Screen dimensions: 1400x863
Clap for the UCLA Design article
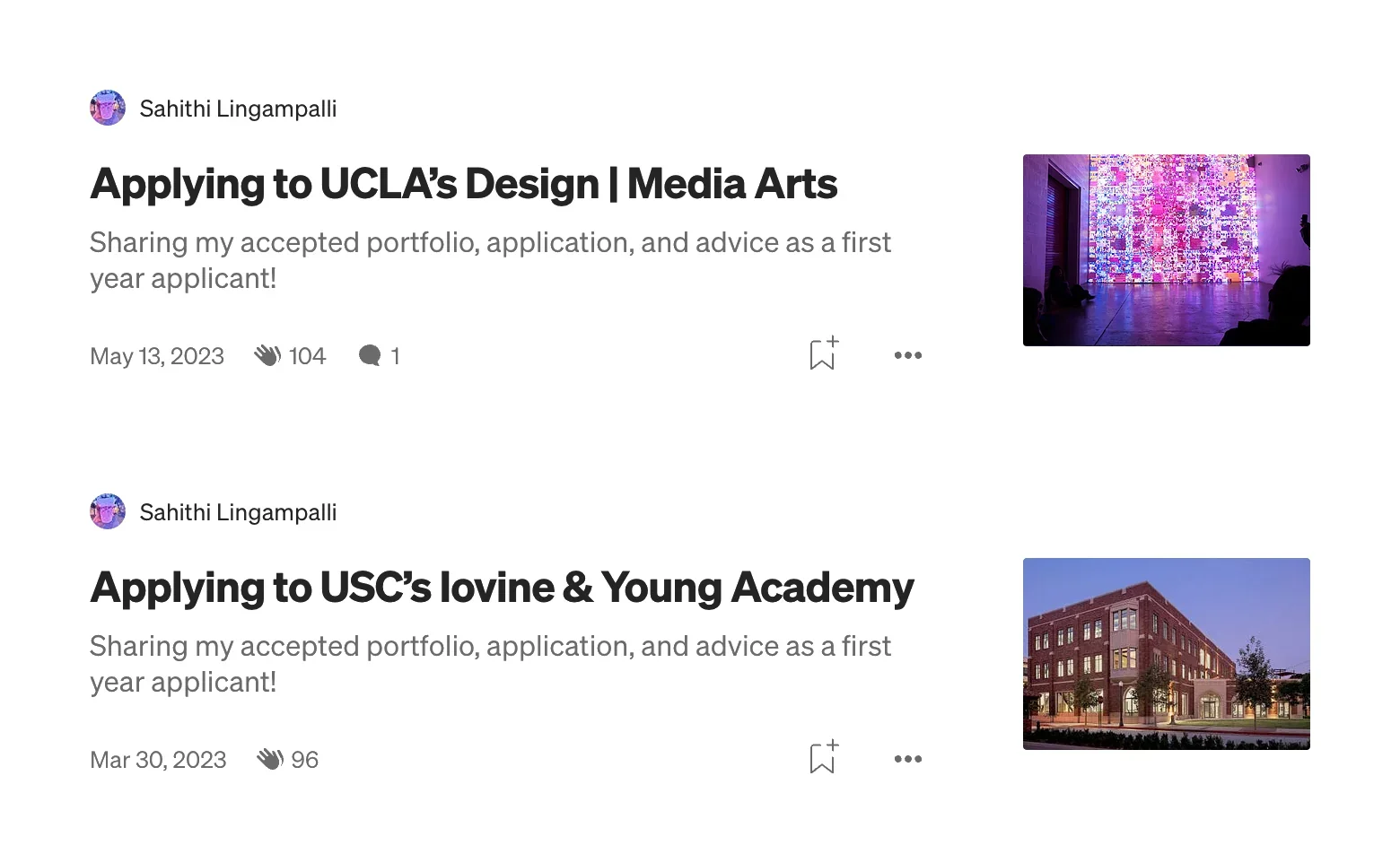pos(267,355)
